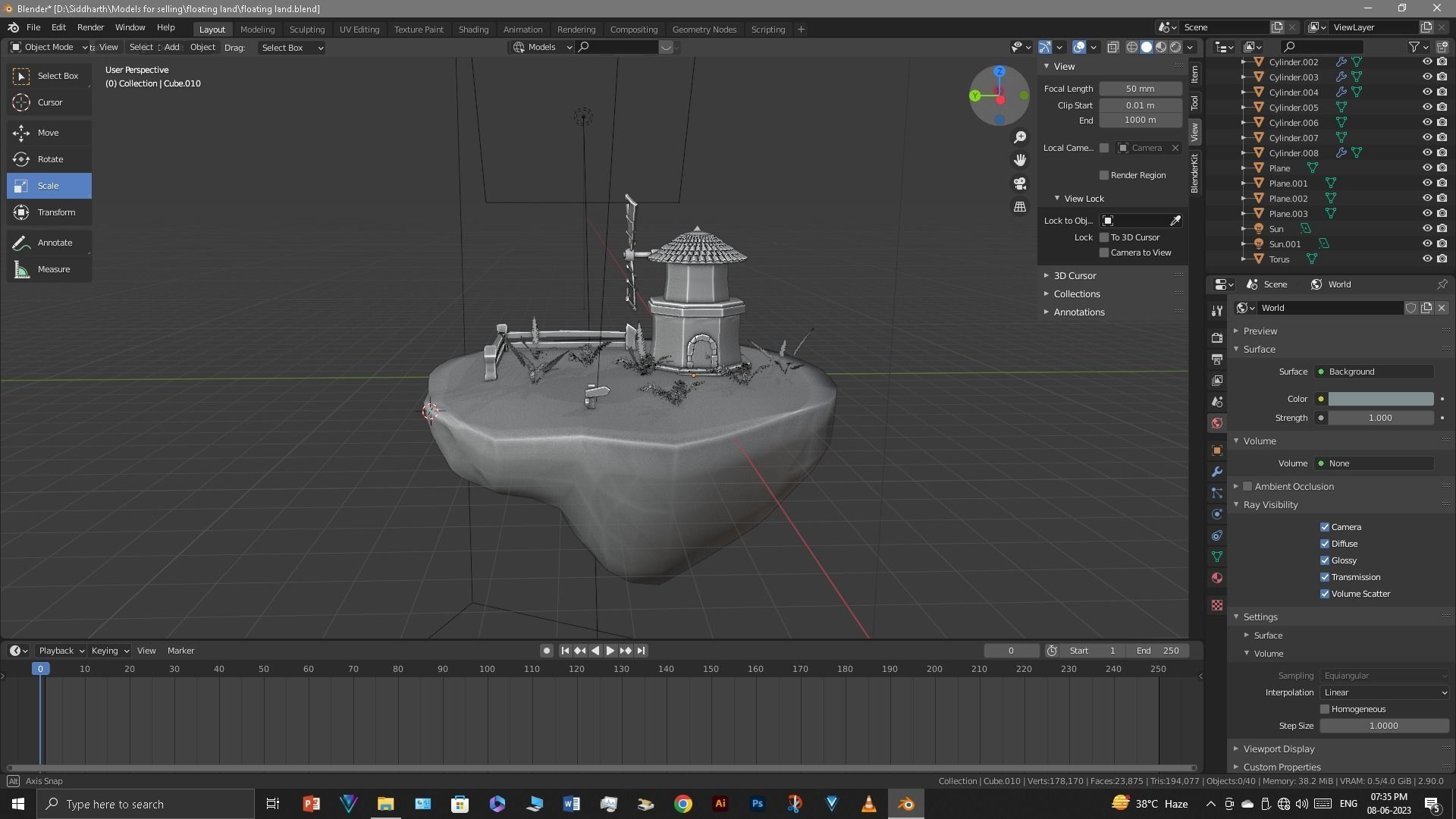
Task: Open the Interpolation Linear dropdown
Action: tap(1385, 692)
